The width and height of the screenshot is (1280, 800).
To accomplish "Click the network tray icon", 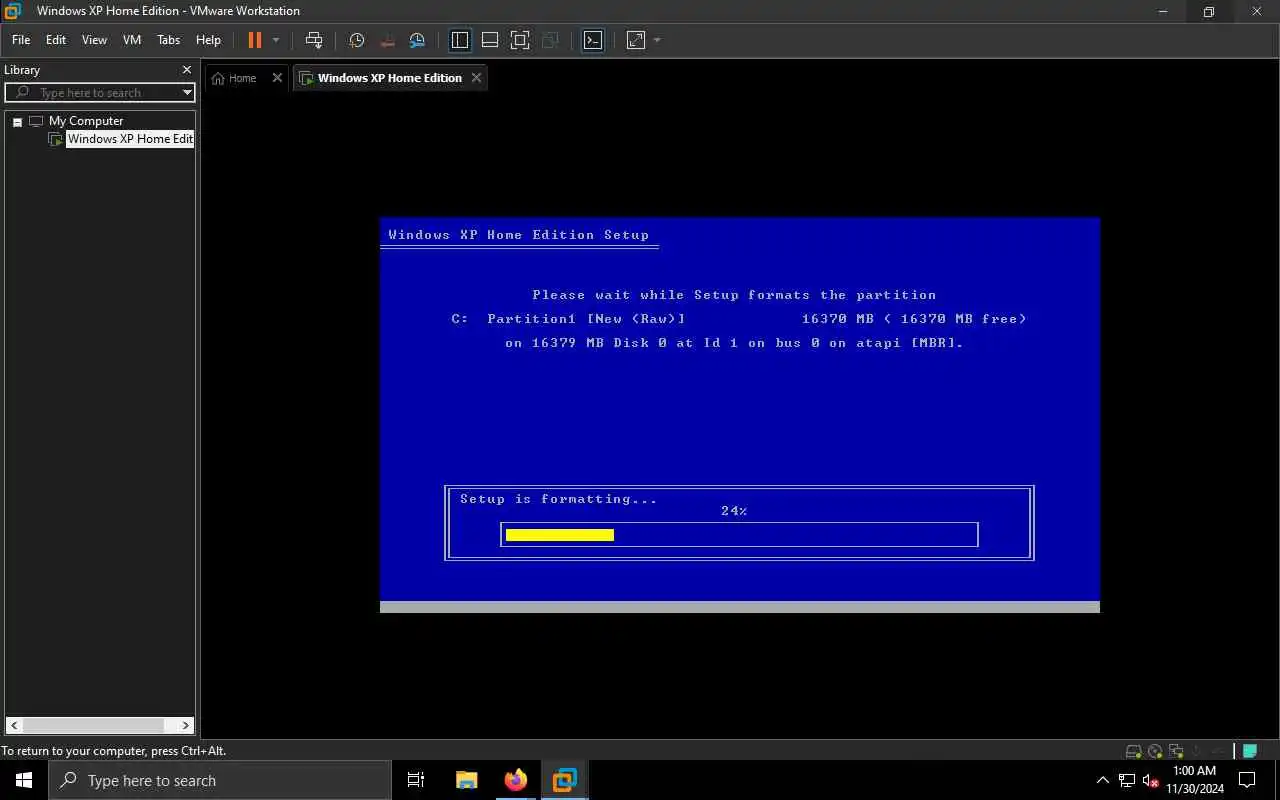I will tap(1127, 780).
